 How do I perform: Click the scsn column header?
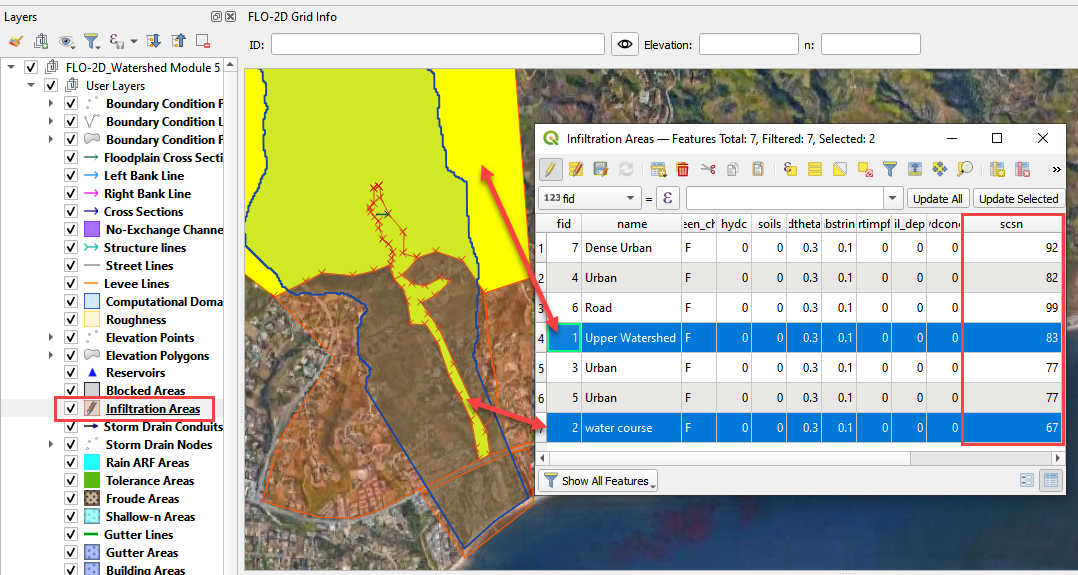tap(1010, 224)
